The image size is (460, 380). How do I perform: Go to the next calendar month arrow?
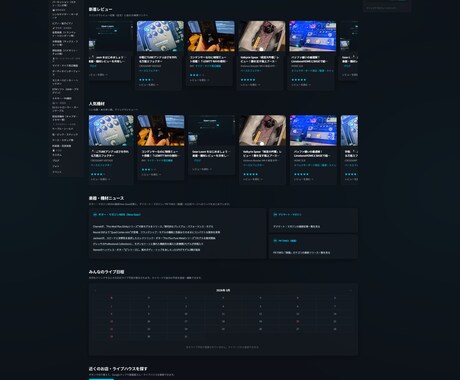pos(351,290)
